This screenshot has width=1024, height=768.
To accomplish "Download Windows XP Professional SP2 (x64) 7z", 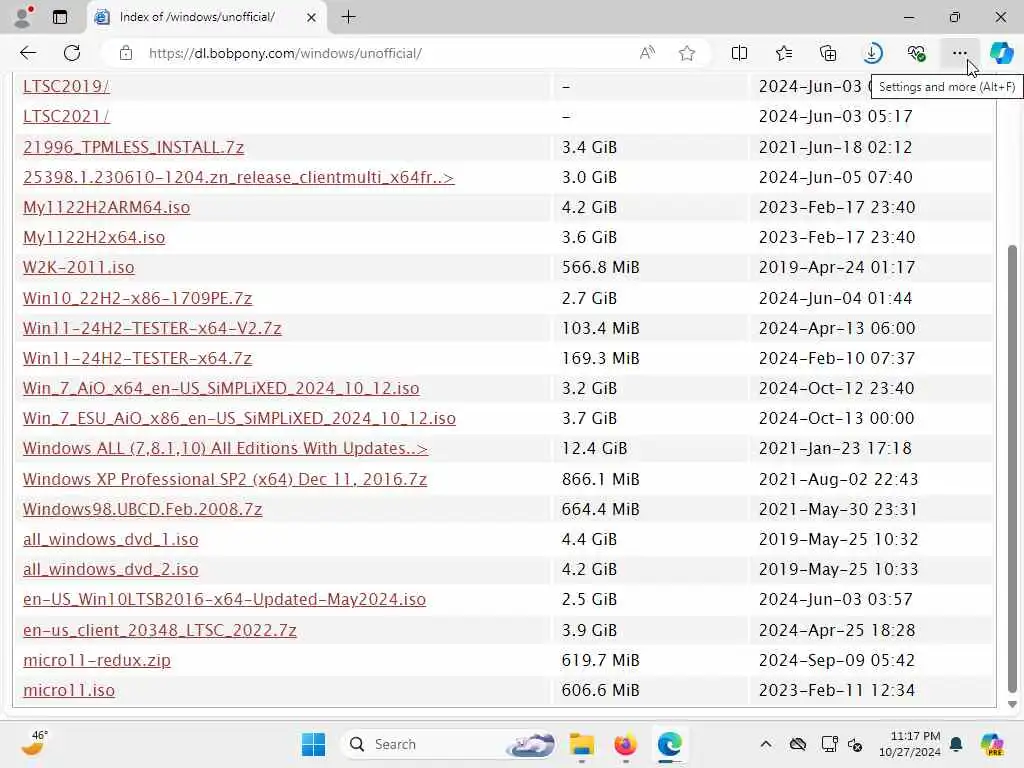I will tap(225, 479).
